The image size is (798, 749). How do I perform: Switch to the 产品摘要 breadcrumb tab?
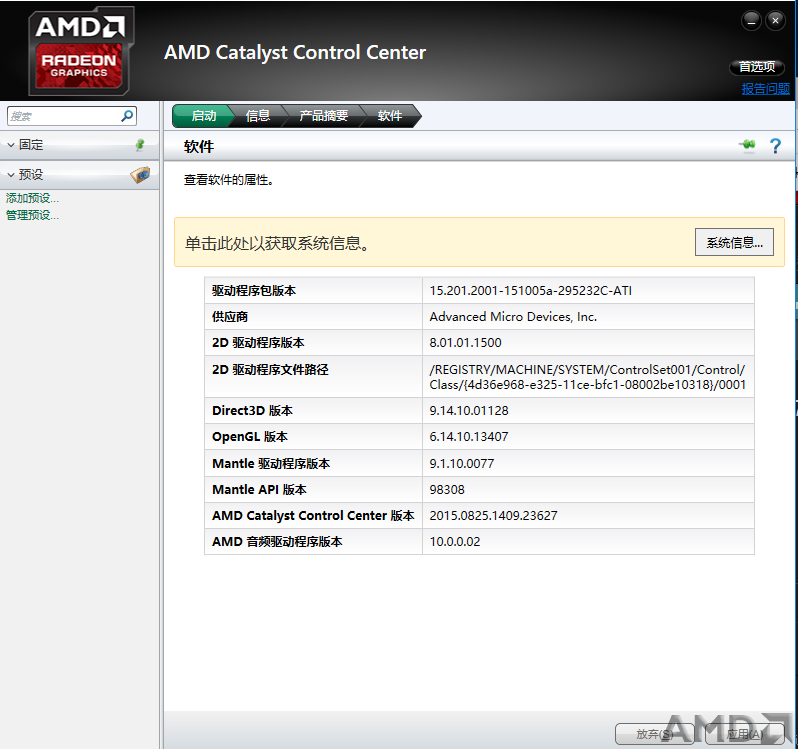coord(323,116)
